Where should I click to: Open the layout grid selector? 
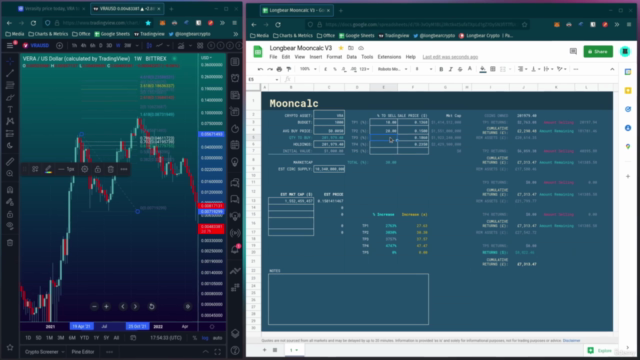pyautogui.click(x=200, y=45)
